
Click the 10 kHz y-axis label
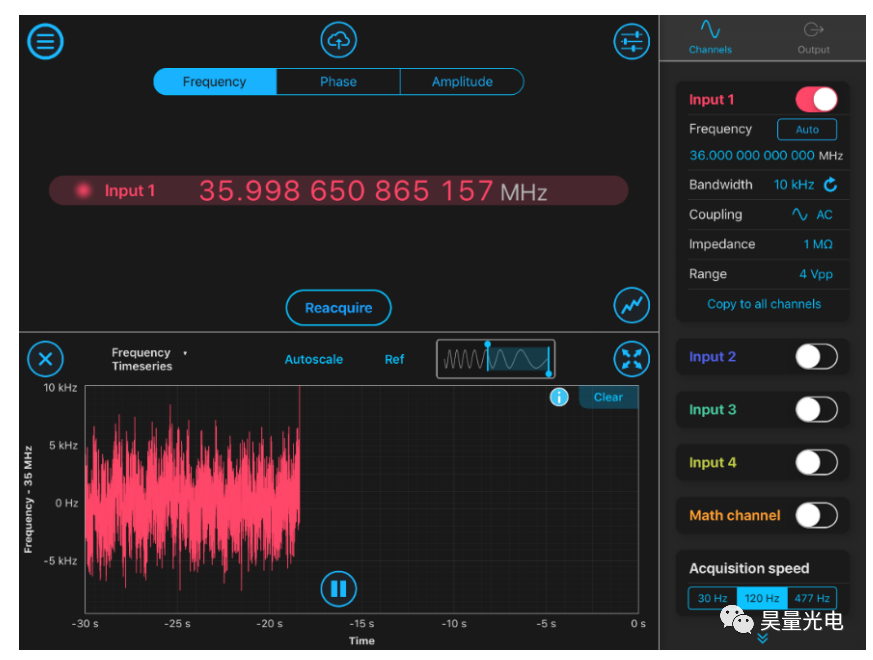(60, 388)
